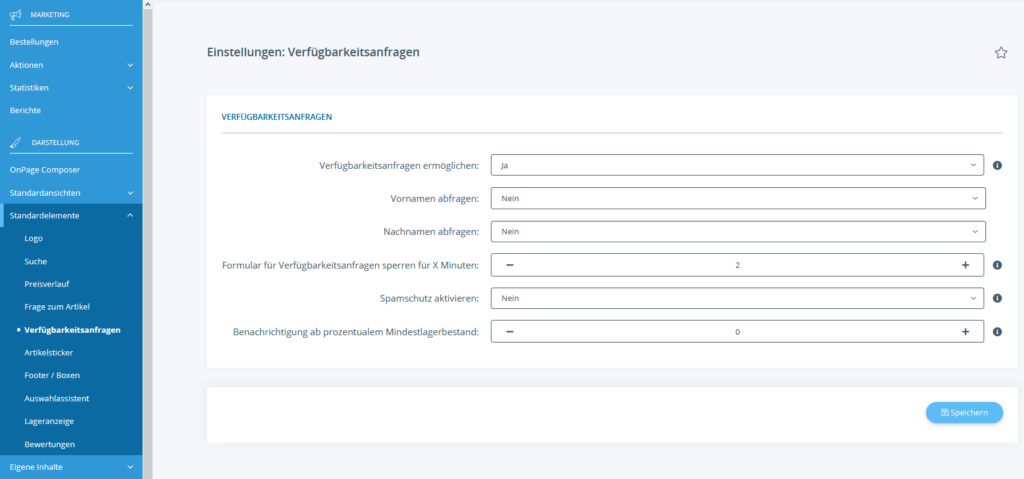This screenshot has width=1024, height=479.
Task: Select Footer / Boxen submenu item
Action: point(52,376)
